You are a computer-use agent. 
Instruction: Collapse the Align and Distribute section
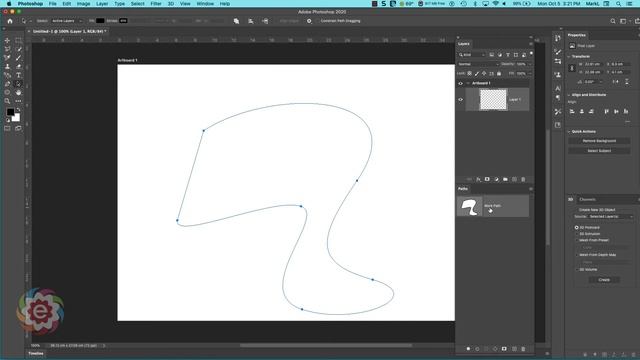[x=569, y=95]
